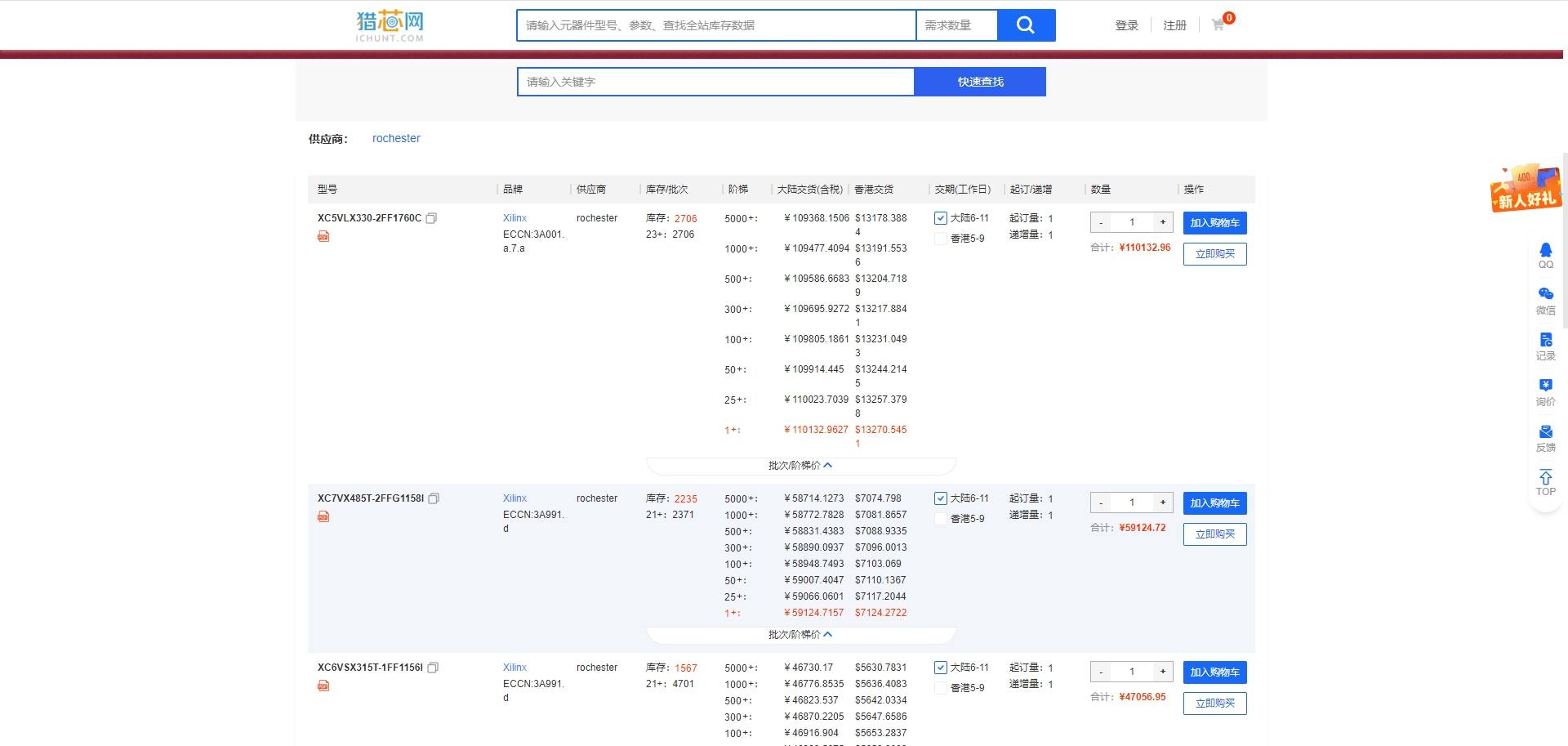Click the price ¥110132.9627 at 1+ tier
Viewport: 1568px width, 746px height.
click(x=816, y=430)
